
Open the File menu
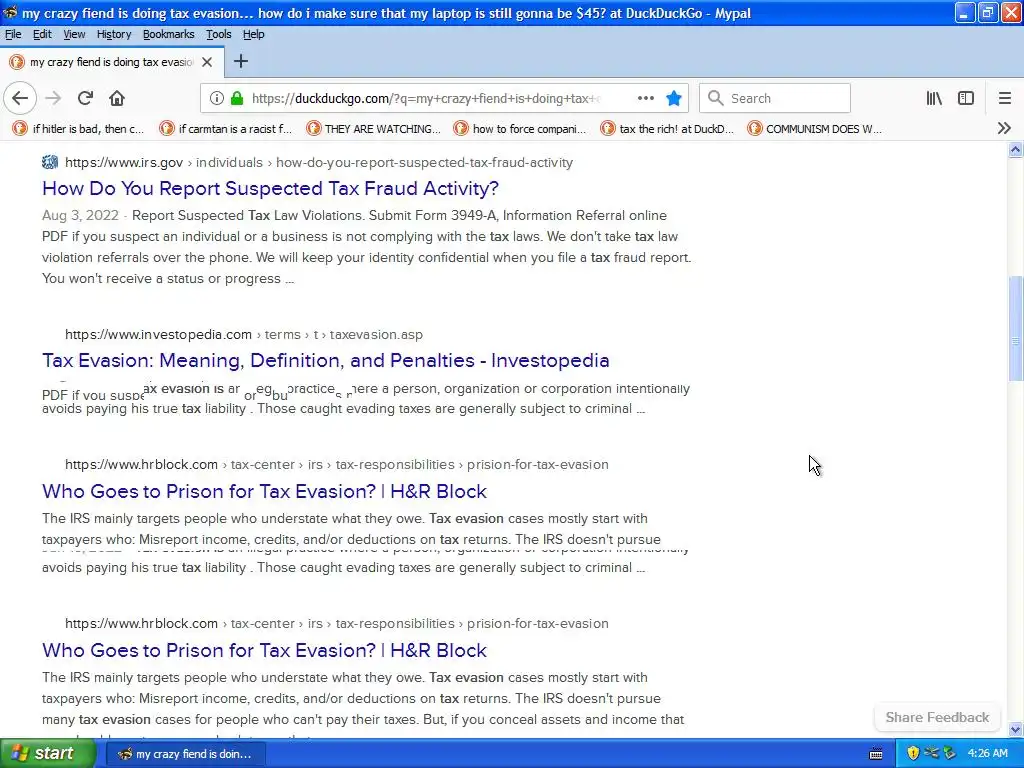(13, 34)
